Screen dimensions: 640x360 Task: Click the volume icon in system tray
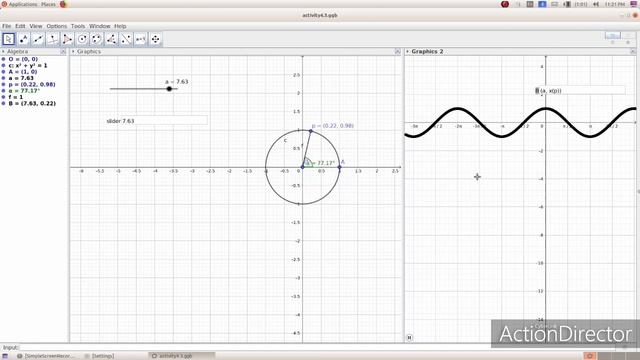tap(596, 4)
